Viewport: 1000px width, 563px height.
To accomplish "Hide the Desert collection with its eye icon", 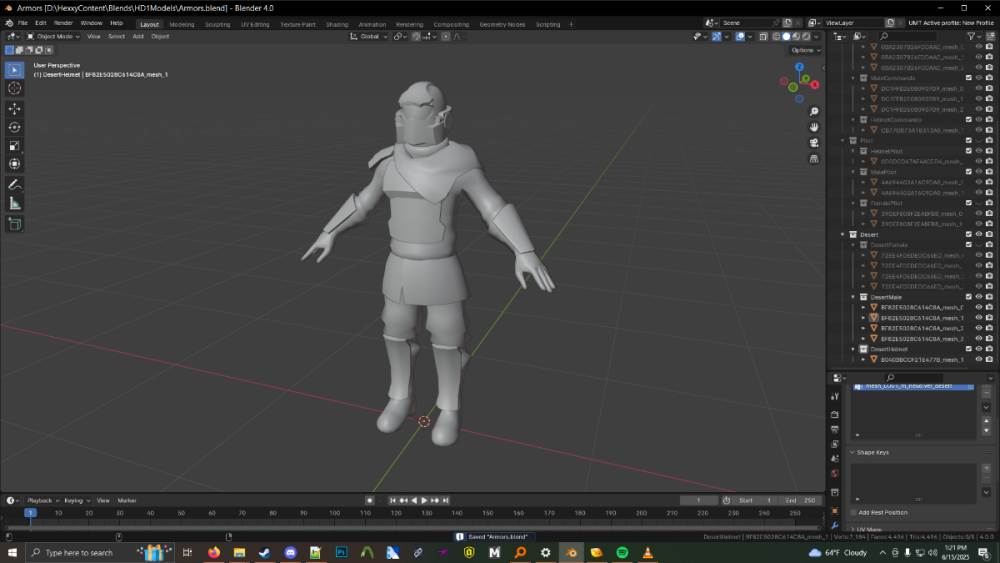I will click(979, 234).
